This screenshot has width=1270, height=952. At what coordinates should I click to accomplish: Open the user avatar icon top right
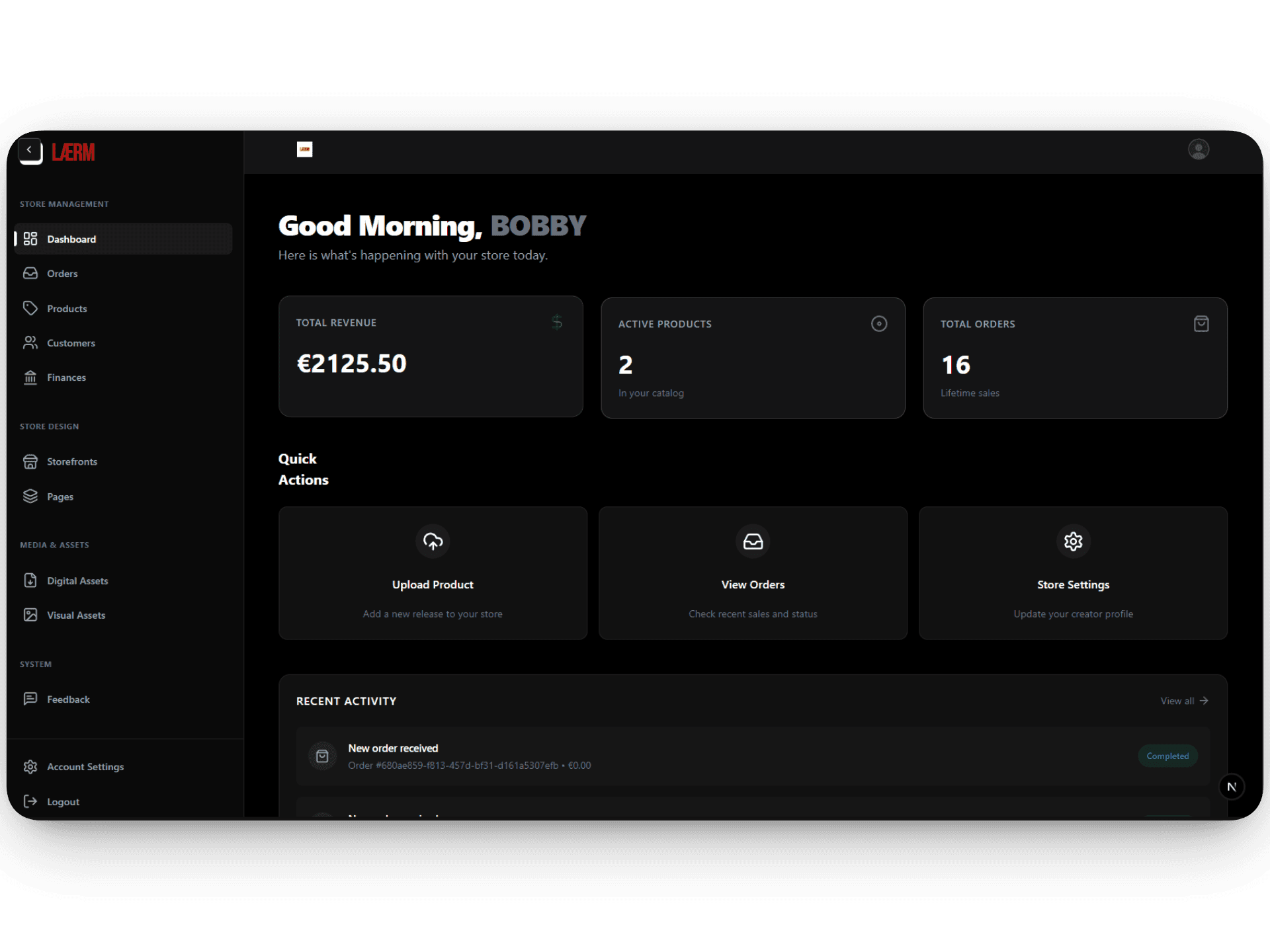pyautogui.click(x=1199, y=149)
